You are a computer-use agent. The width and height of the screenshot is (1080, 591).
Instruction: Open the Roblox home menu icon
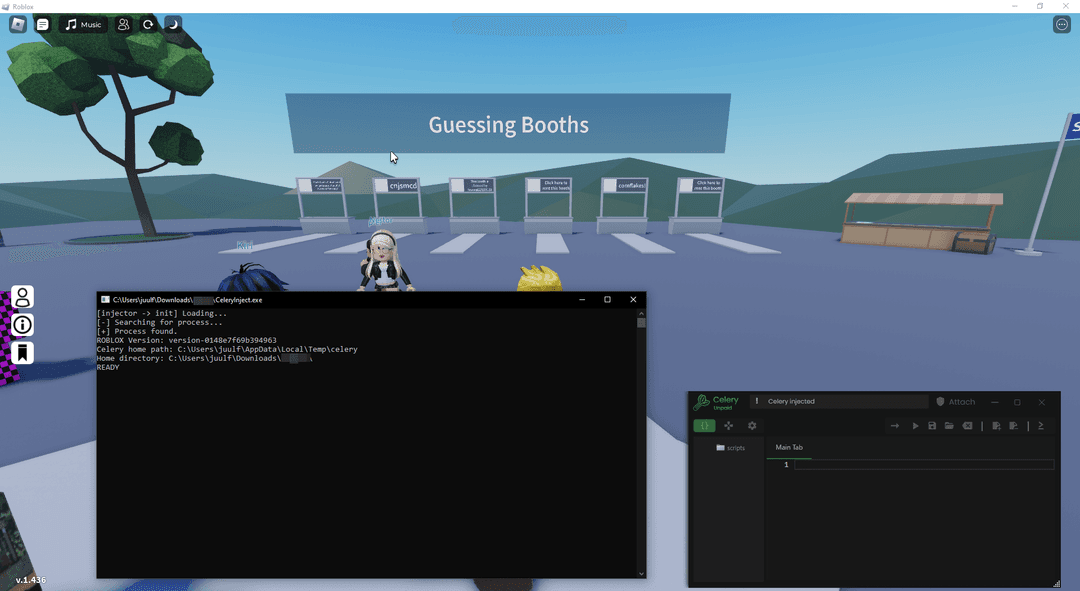(x=17, y=23)
